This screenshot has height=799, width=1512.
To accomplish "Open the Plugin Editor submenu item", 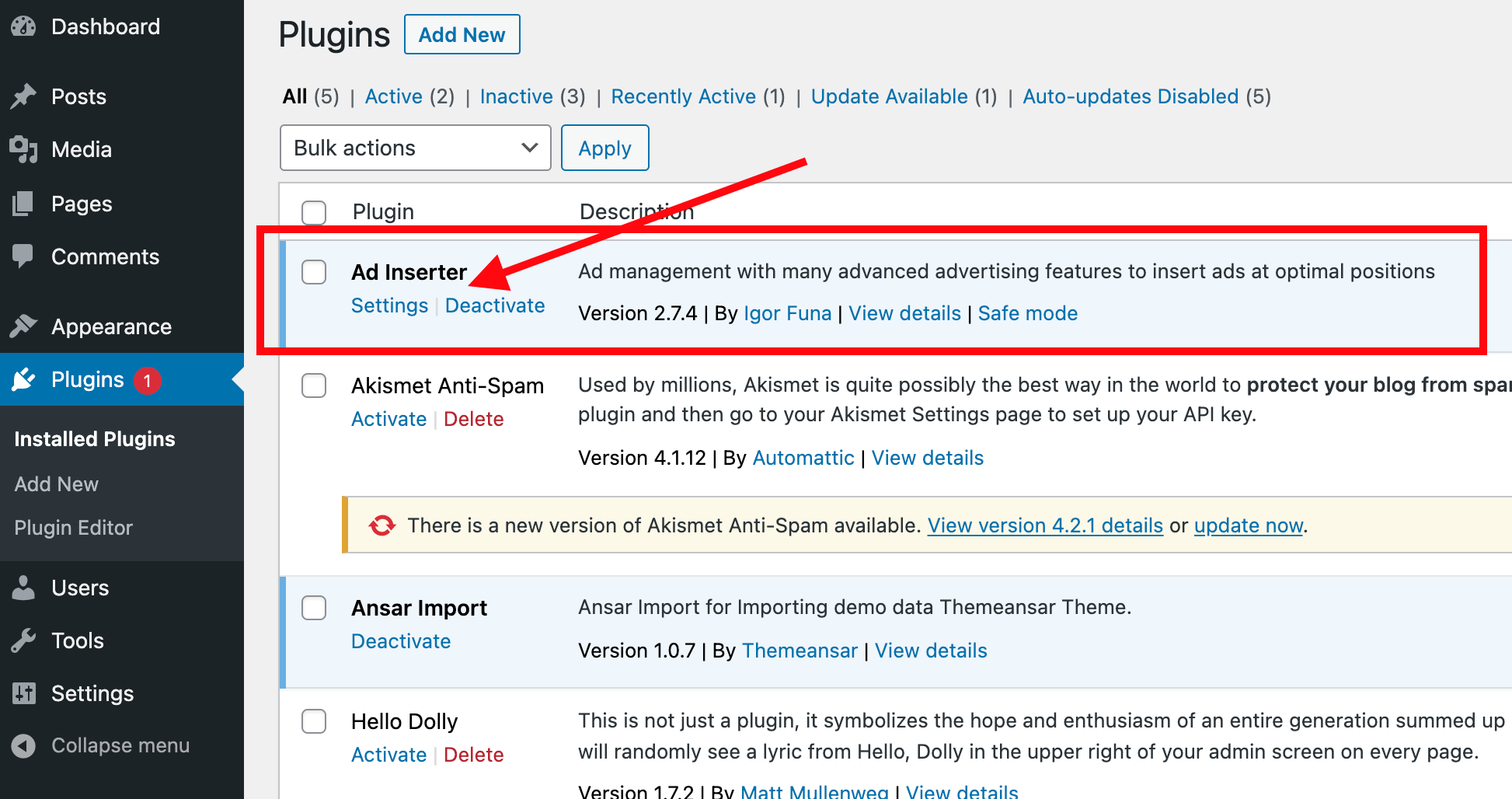I will pos(74,528).
